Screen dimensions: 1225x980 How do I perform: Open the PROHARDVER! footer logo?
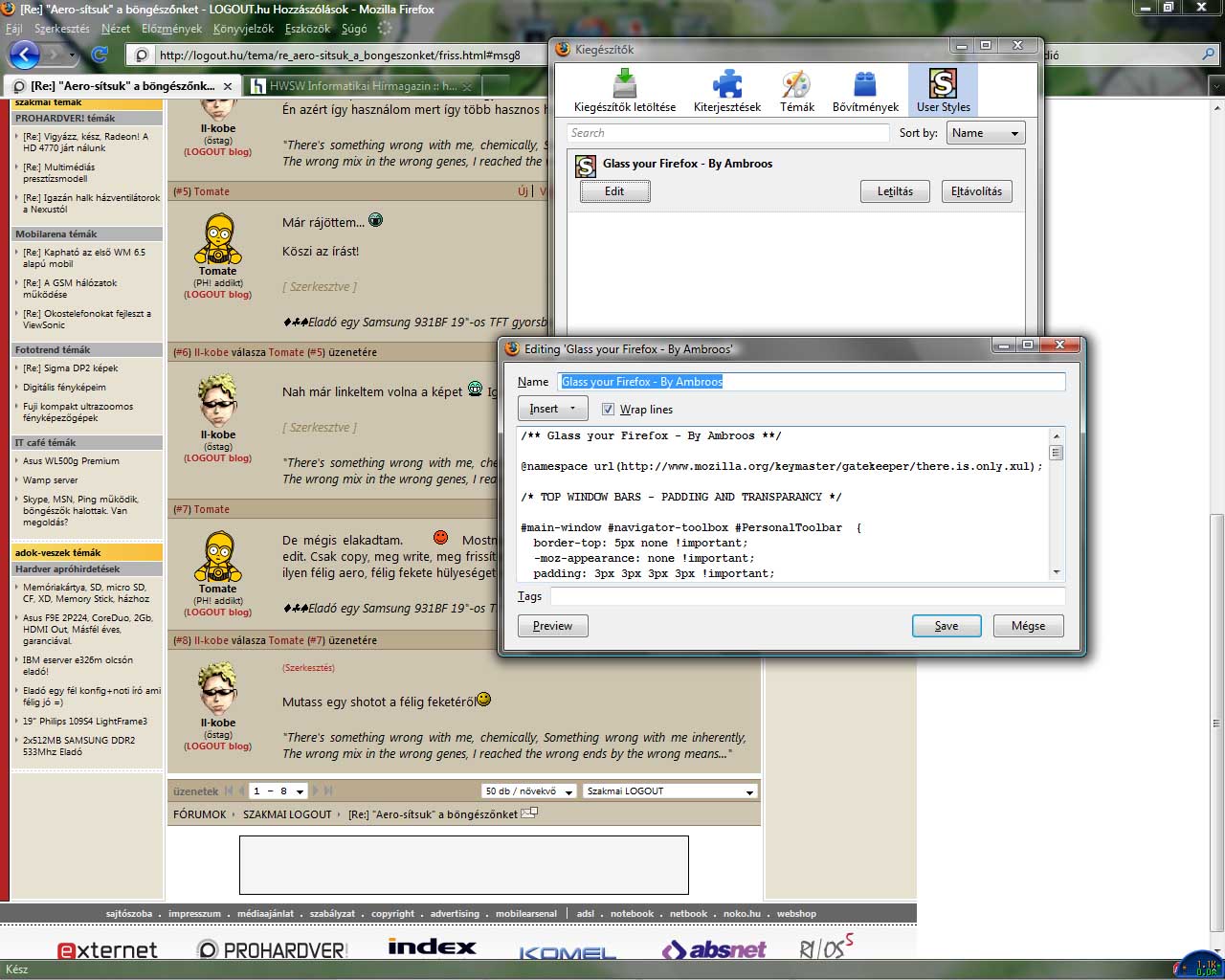point(272,949)
